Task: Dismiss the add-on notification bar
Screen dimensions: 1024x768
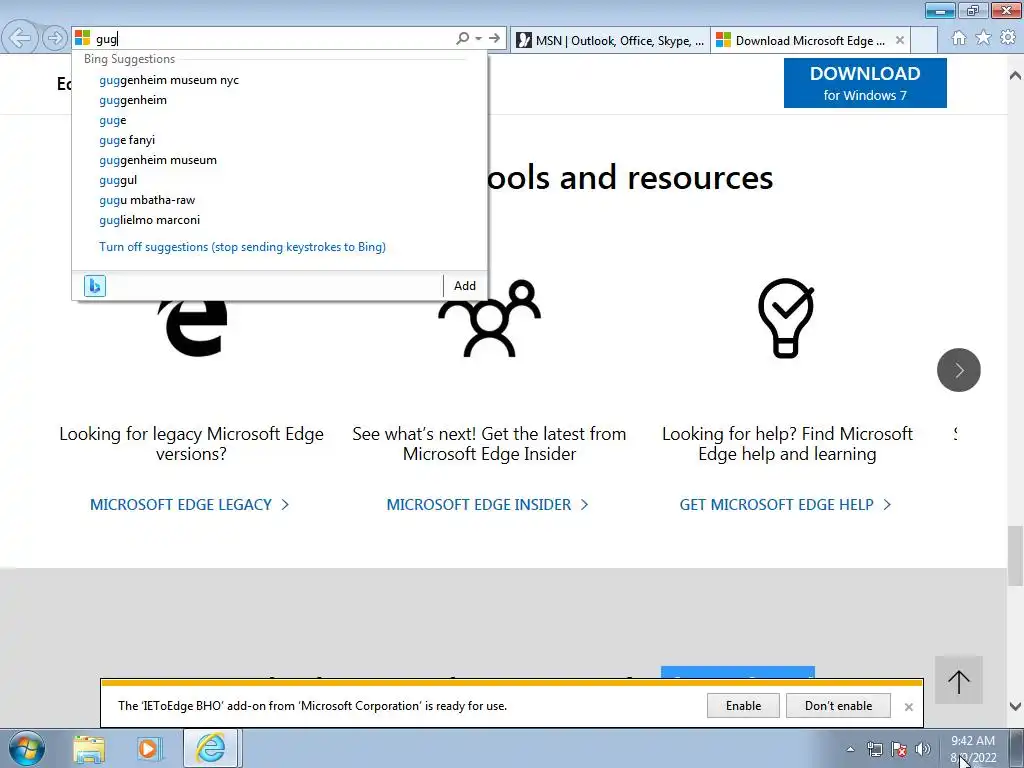Action: pos(908,707)
